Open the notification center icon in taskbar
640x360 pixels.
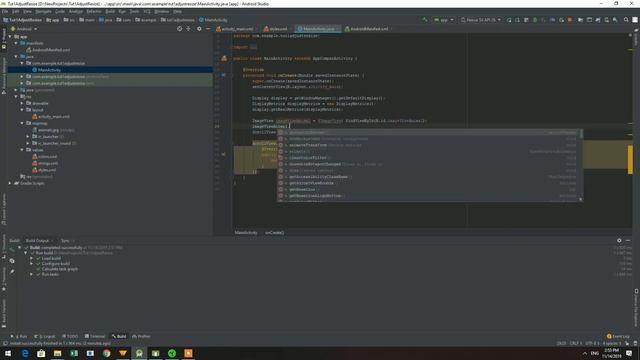click(x=629, y=353)
